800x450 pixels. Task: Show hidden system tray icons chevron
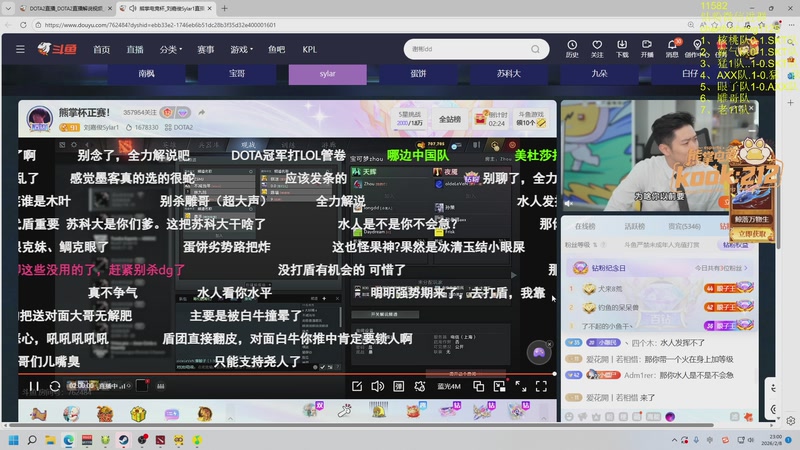point(674,440)
